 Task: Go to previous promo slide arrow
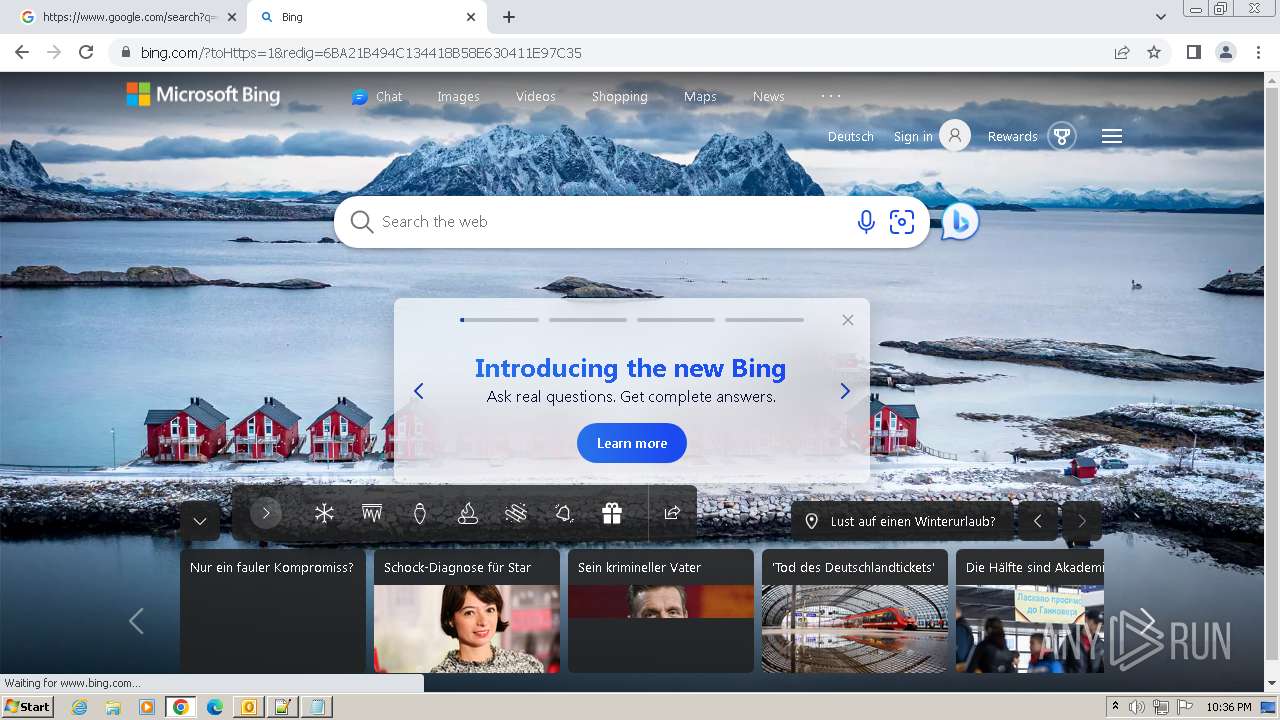point(419,391)
